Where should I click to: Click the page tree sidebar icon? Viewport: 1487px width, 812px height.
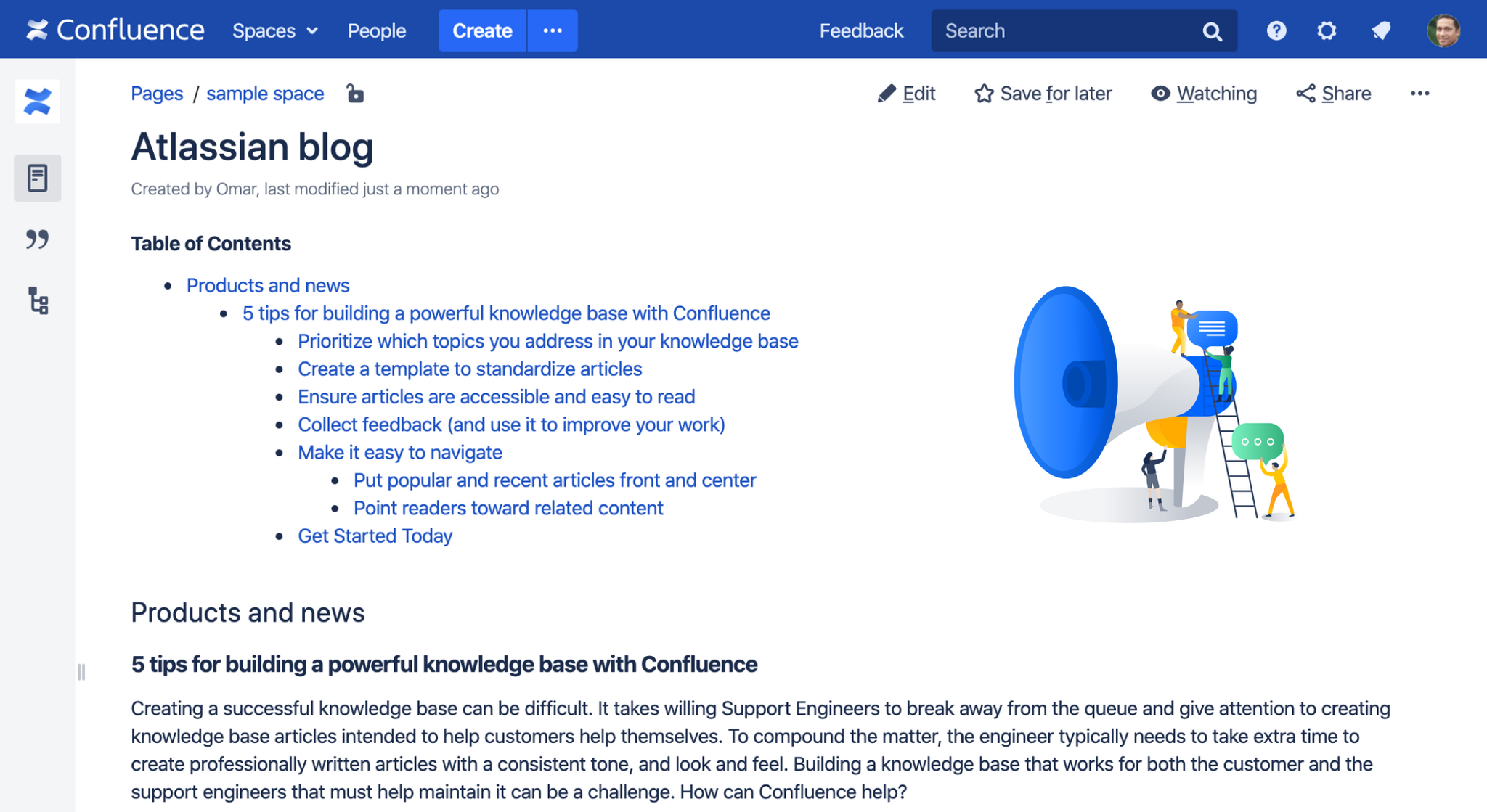coord(38,301)
